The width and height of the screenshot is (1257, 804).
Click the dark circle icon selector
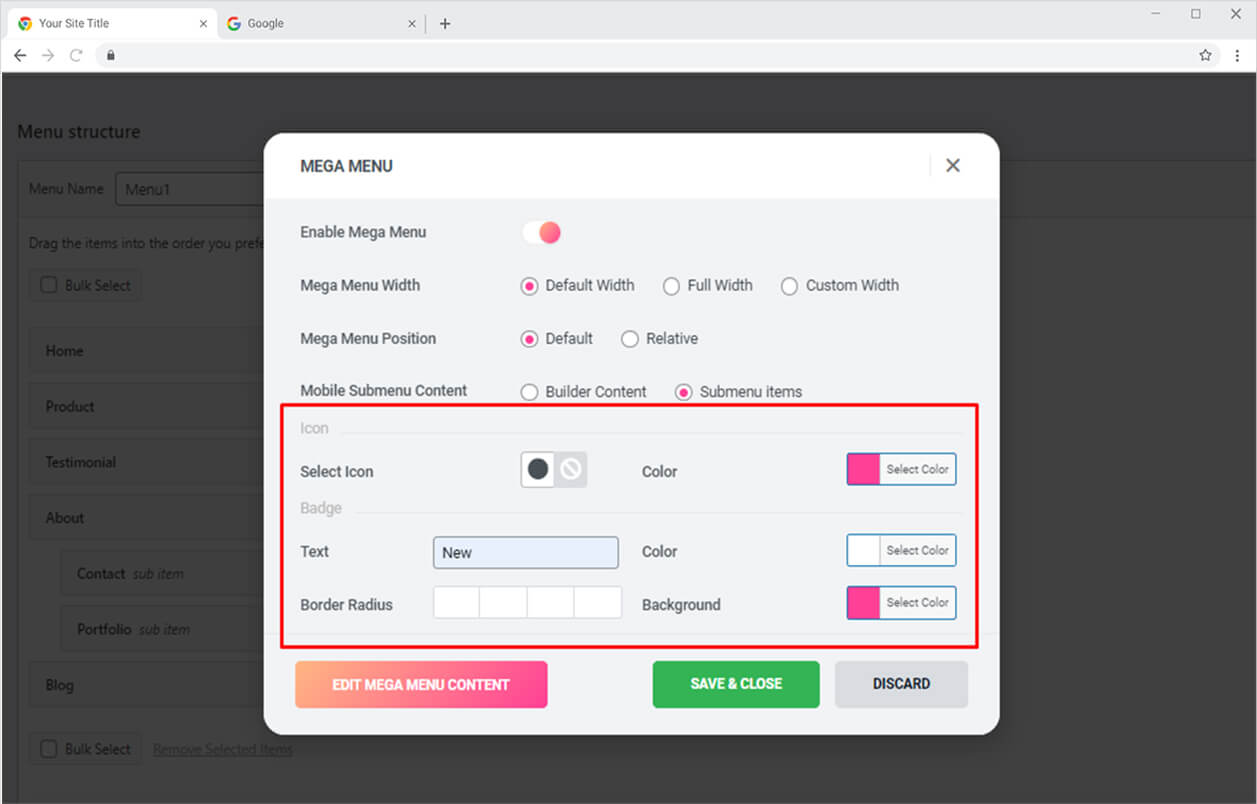click(538, 470)
